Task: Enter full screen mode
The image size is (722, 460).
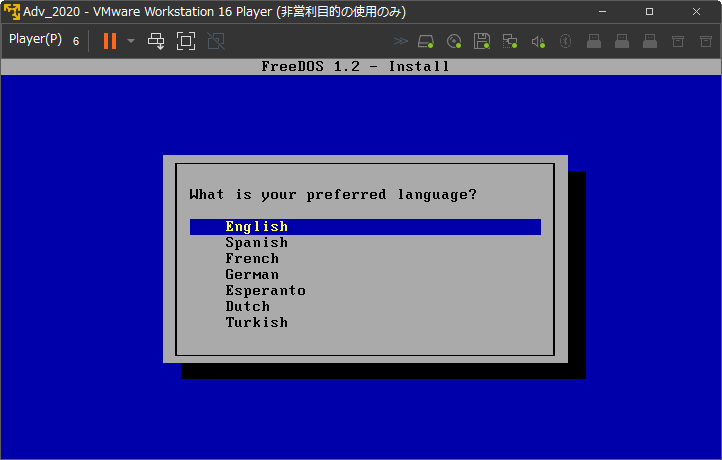Action: 186,41
